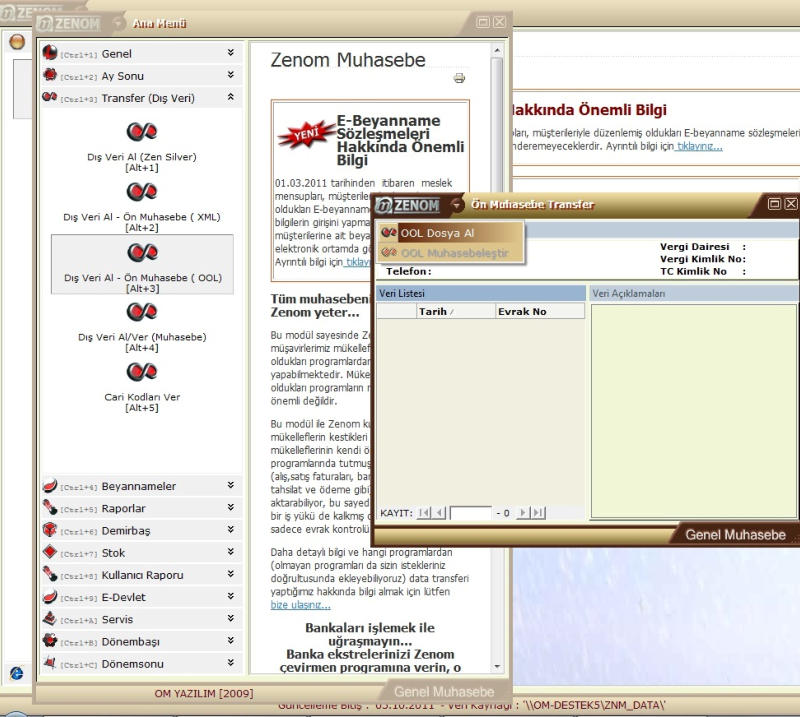Image resolution: width=800 pixels, height=717 pixels.
Task: Click the KAYIT record number field
Action: pyautogui.click(x=470, y=513)
